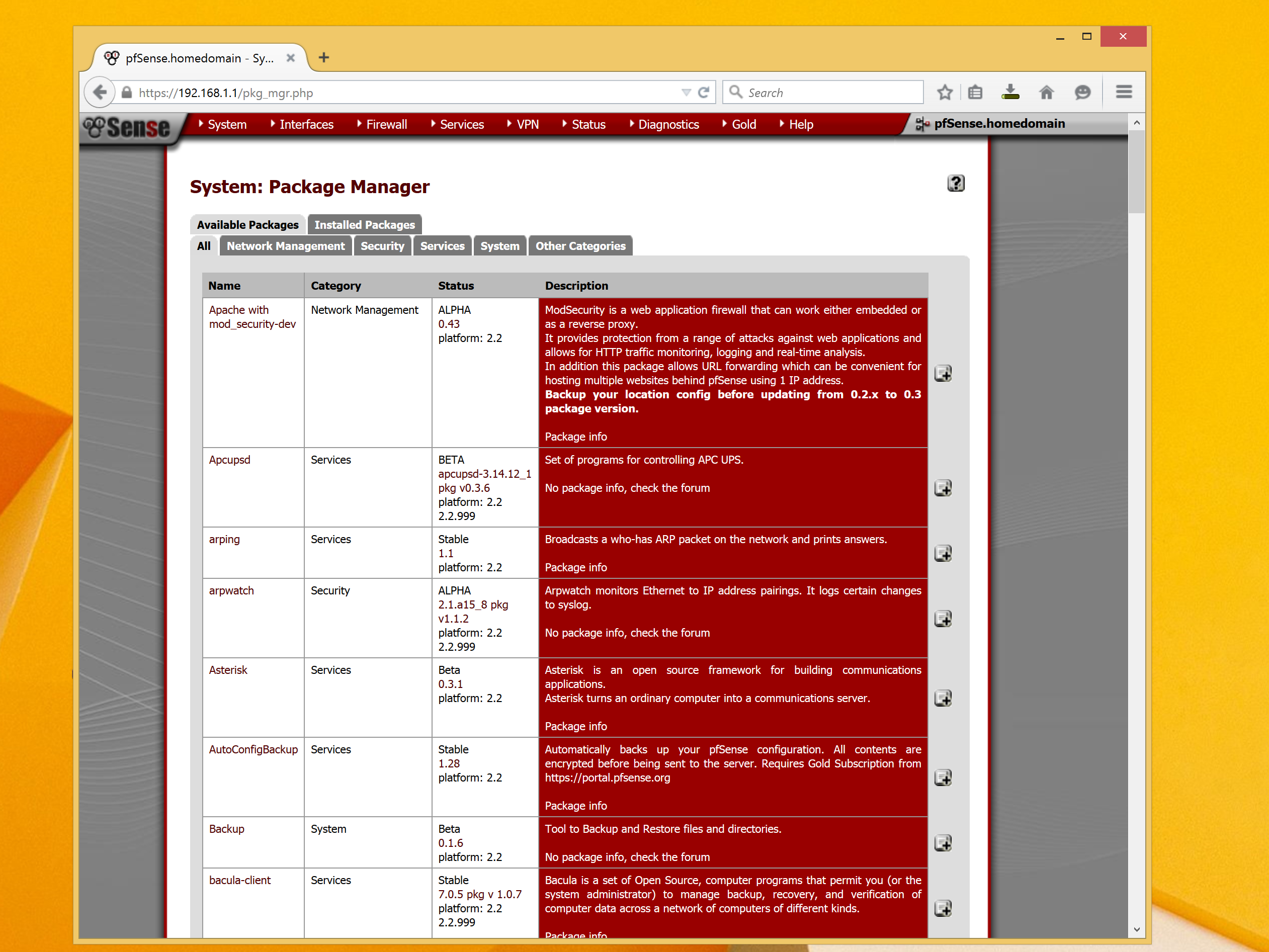
Task: Install Asterisk using its plus icon
Action: (943, 698)
